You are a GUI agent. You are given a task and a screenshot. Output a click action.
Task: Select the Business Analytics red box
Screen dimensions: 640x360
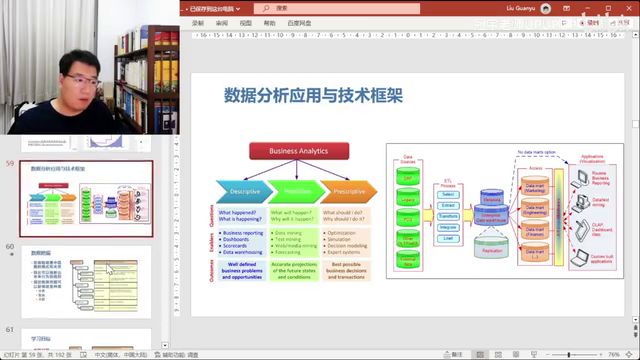(299, 151)
